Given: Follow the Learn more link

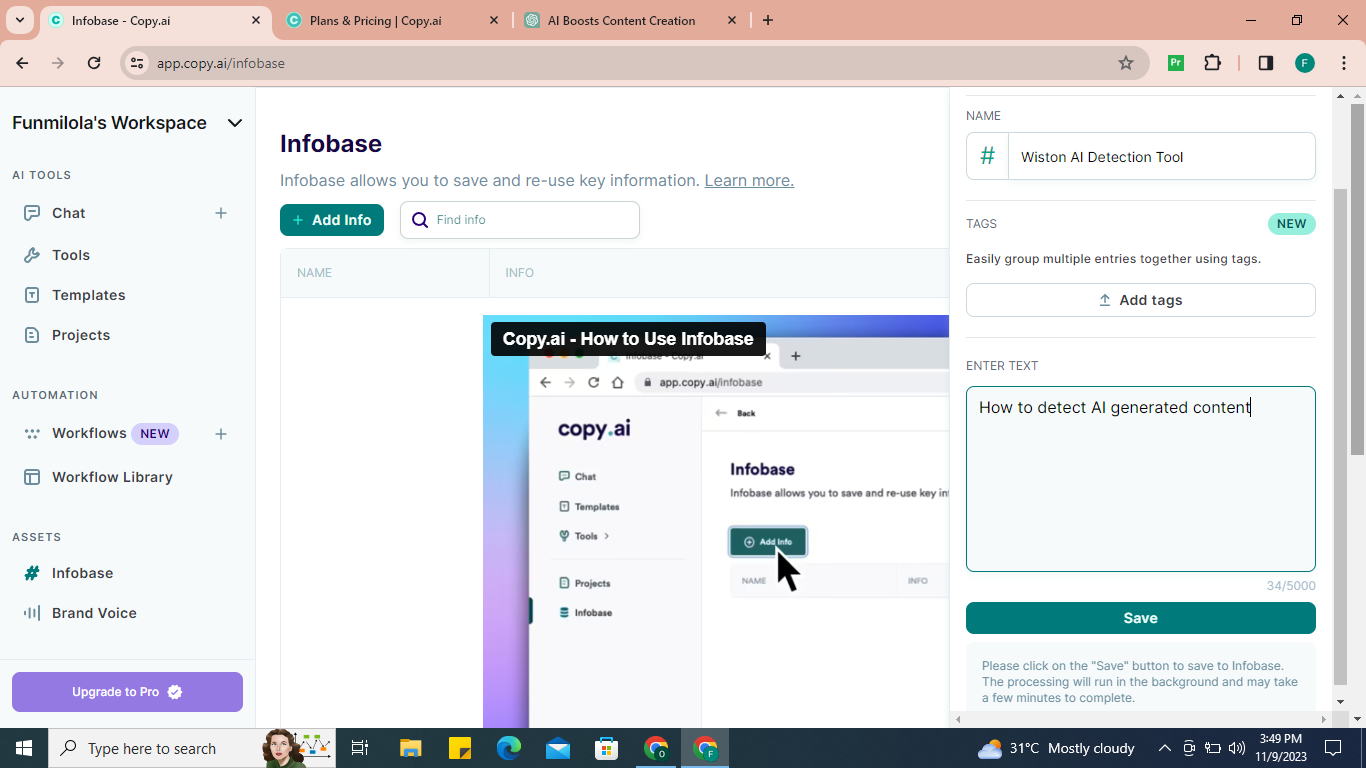Looking at the screenshot, I should click(x=749, y=181).
